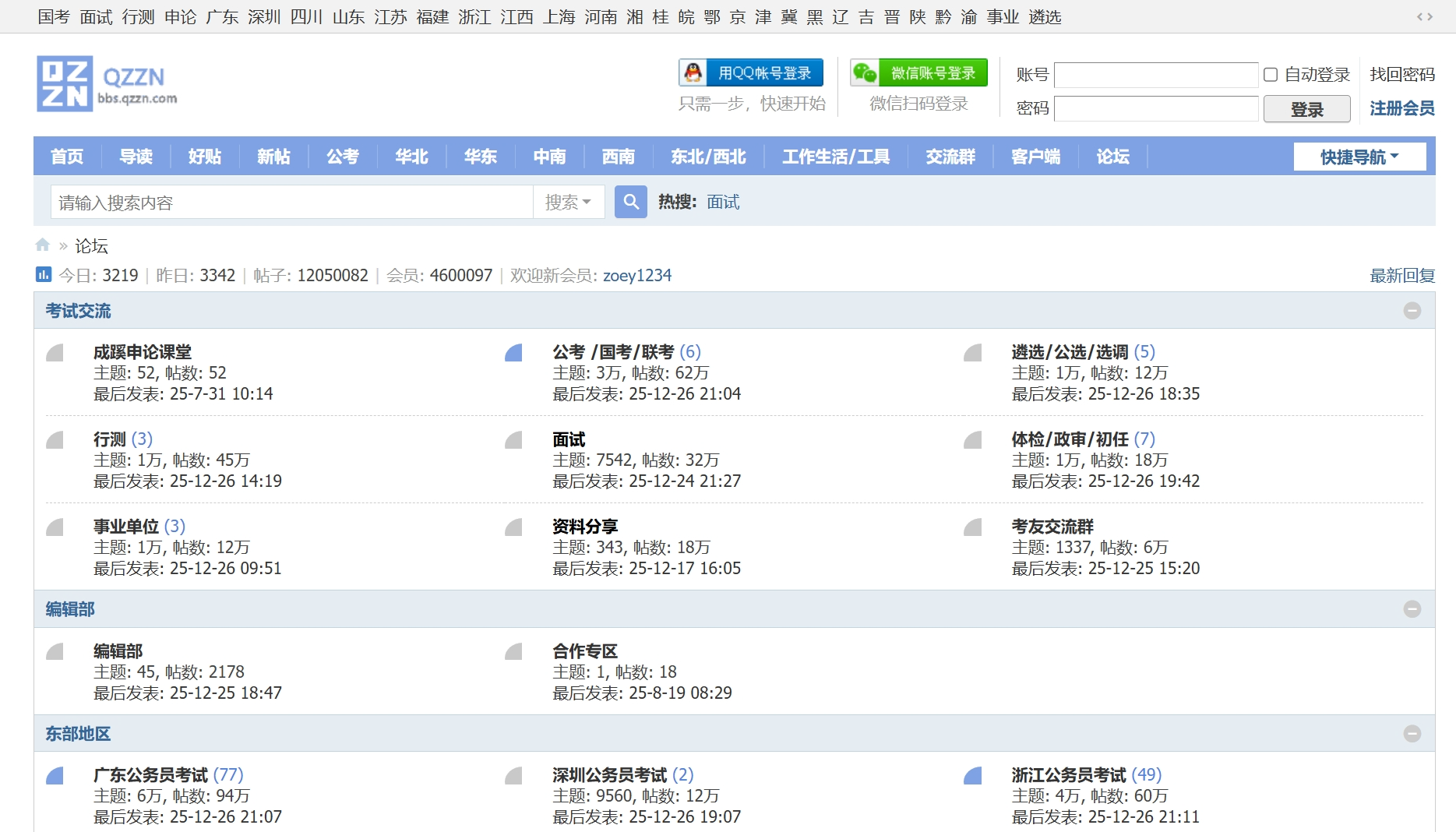Click the home breadcrumb icon
This screenshot has height=832, width=1456.
[43, 245]
